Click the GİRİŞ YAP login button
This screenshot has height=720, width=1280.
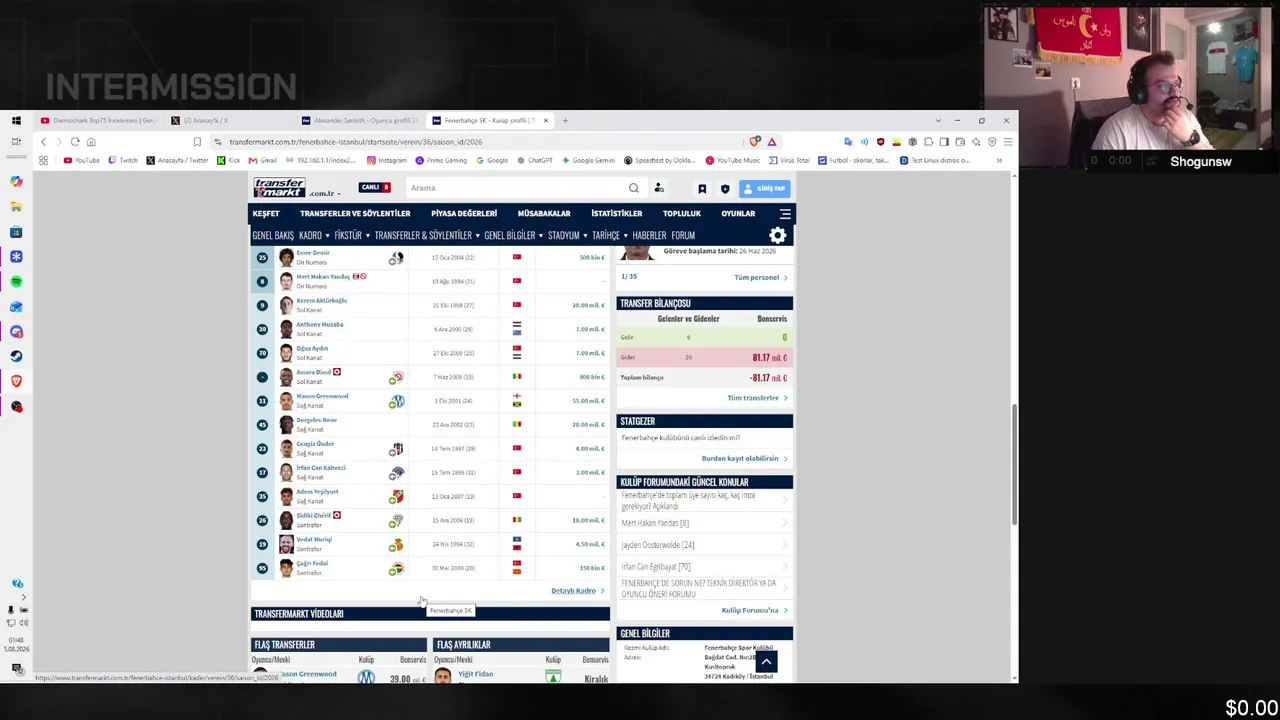point(765,188)
